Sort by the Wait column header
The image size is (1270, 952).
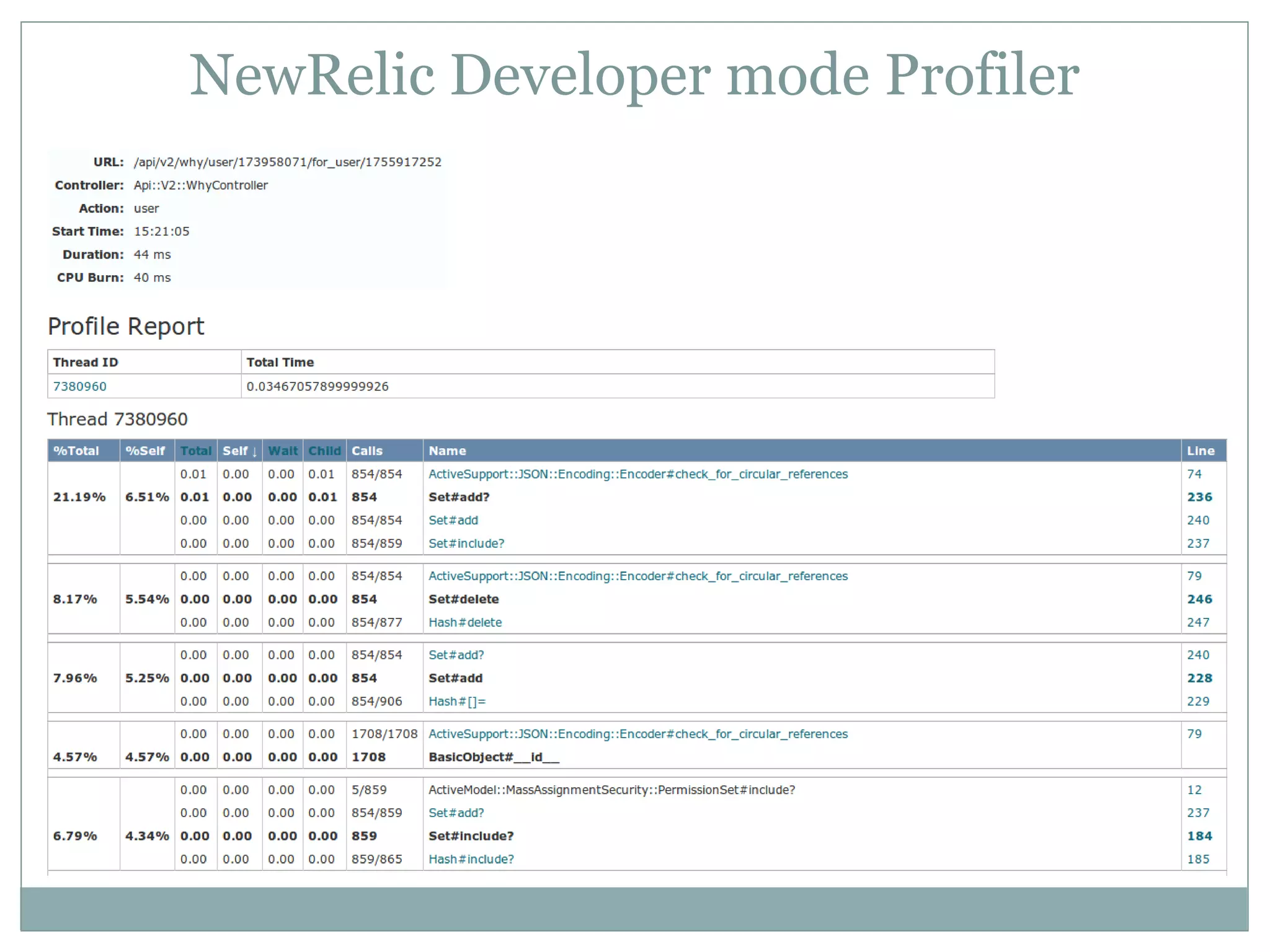(283, 451)
